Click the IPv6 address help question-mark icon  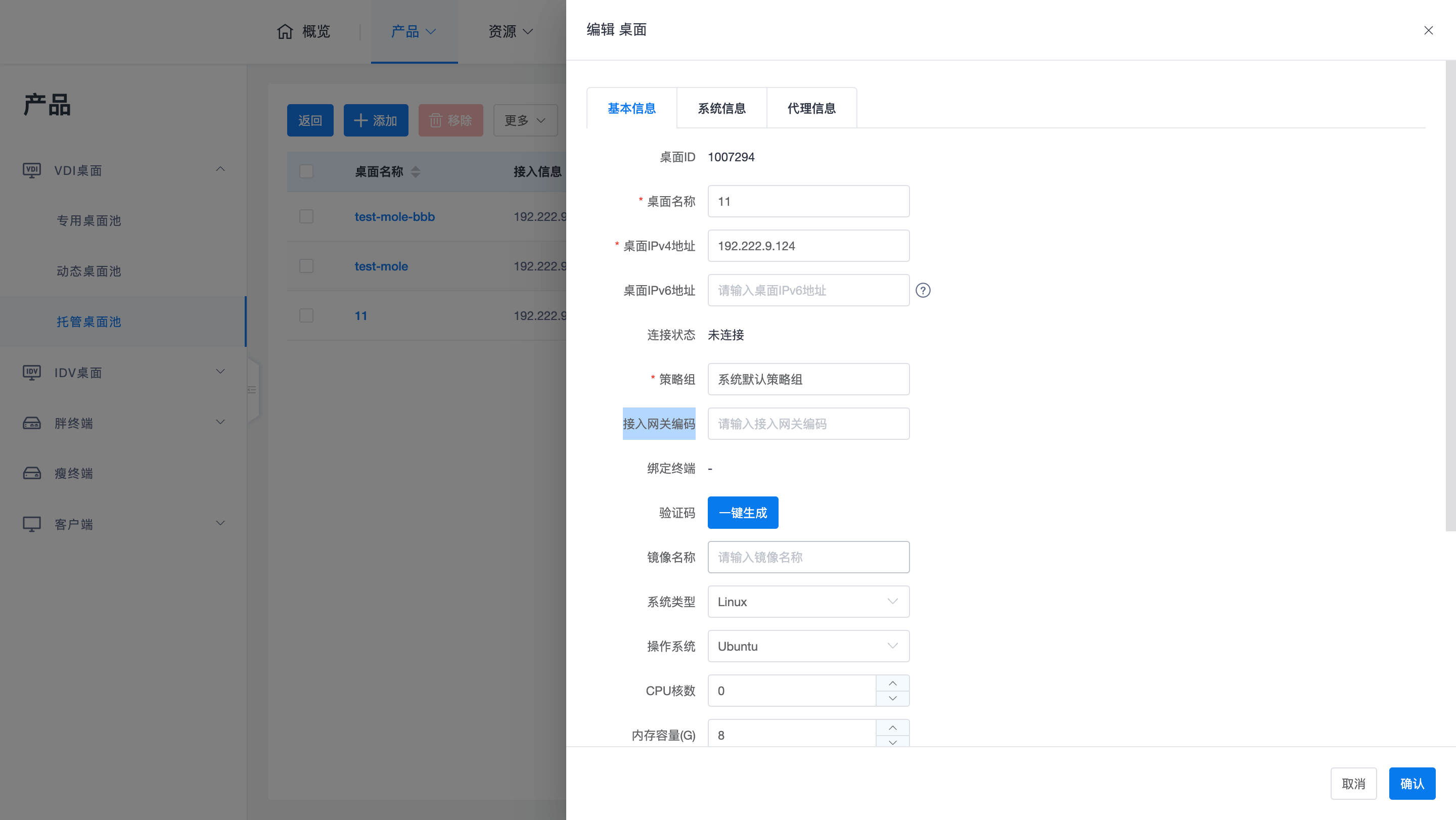pyautogui.click(x=923, y=291)
